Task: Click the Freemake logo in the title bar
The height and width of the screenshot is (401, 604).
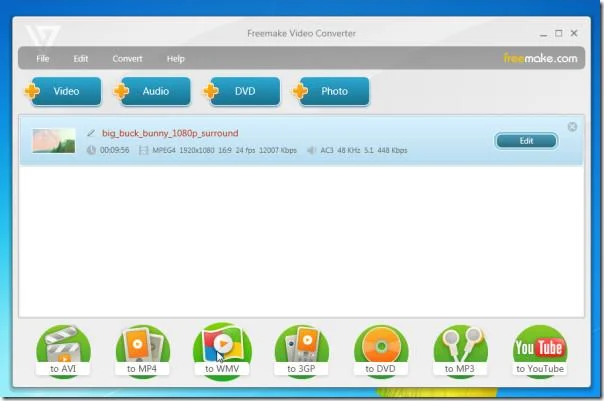Action: (42, 35)
